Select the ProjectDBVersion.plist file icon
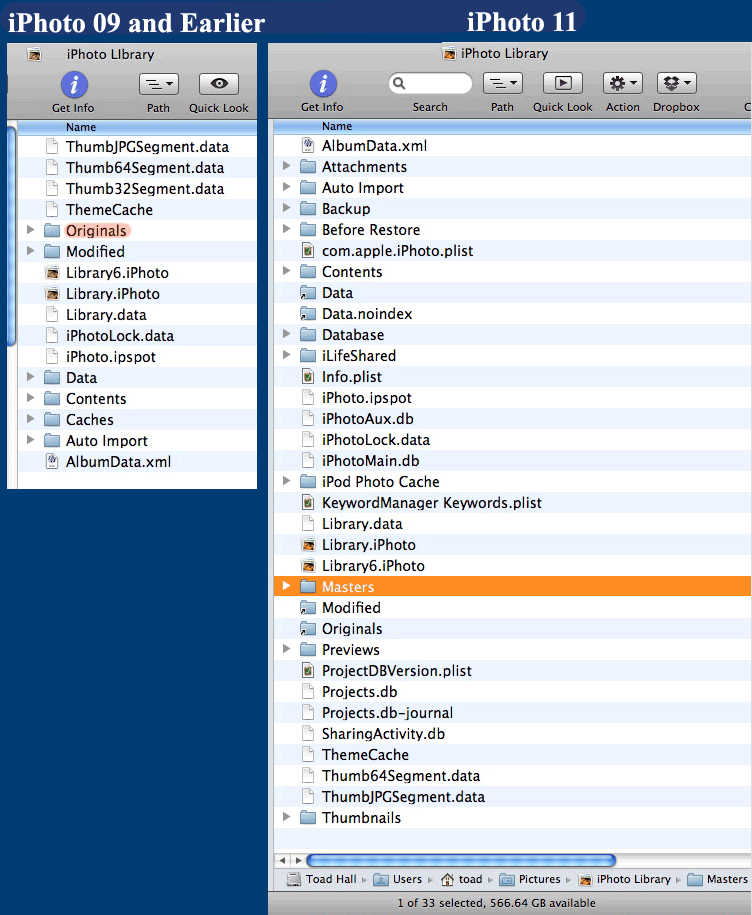The height and width of the screenshot is (915, 752). [x=308, y=670]
